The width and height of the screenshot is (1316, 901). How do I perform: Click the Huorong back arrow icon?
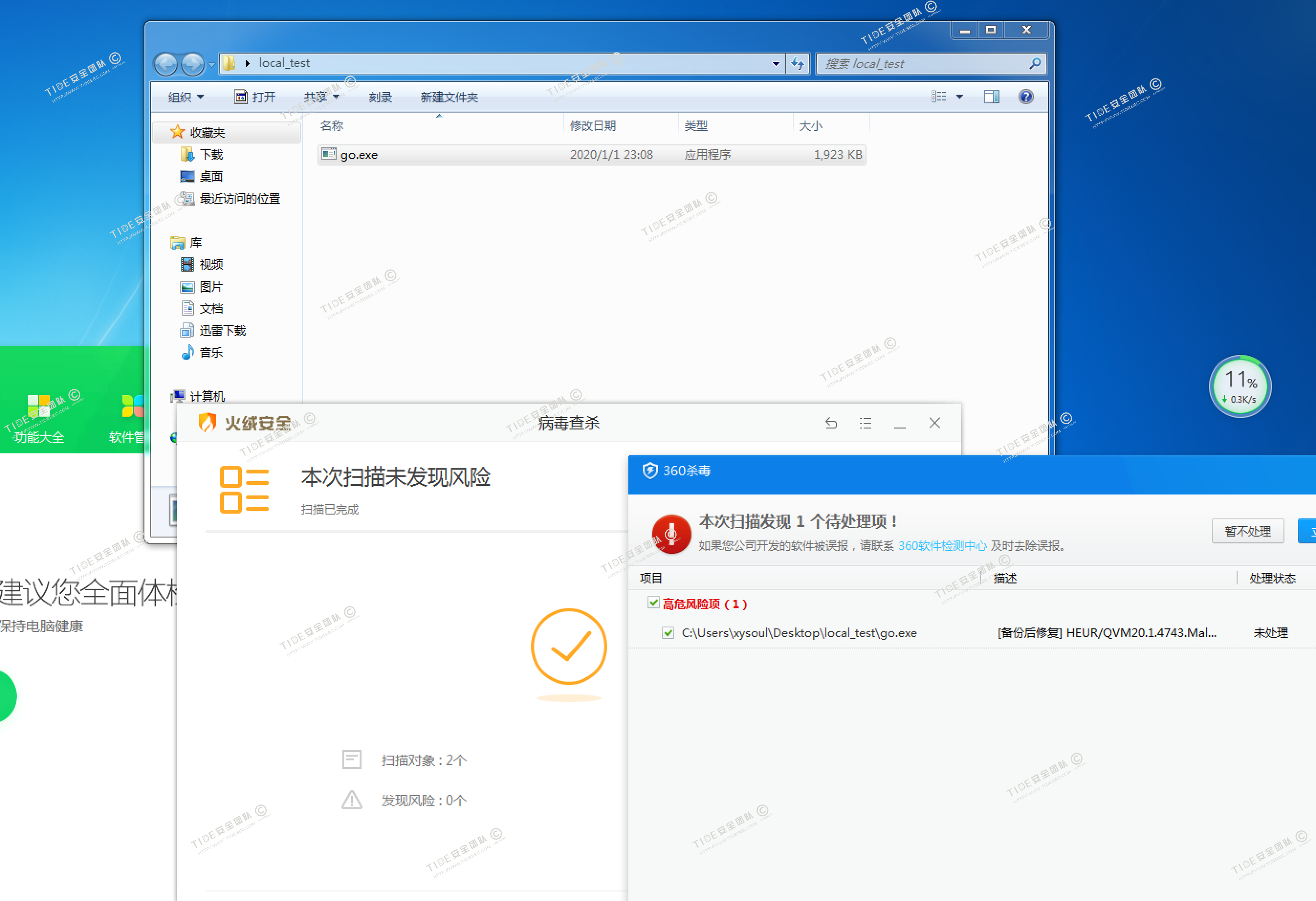(x=831, y=423)
